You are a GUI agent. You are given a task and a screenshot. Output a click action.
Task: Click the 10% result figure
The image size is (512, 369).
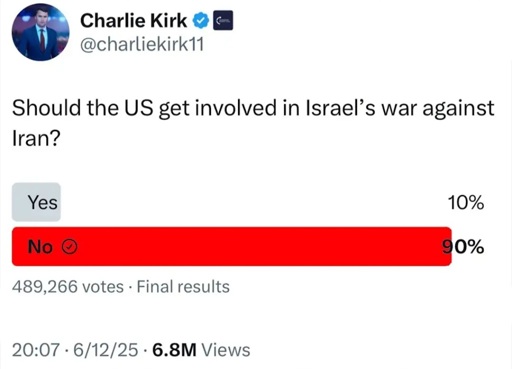pos(466,203)
